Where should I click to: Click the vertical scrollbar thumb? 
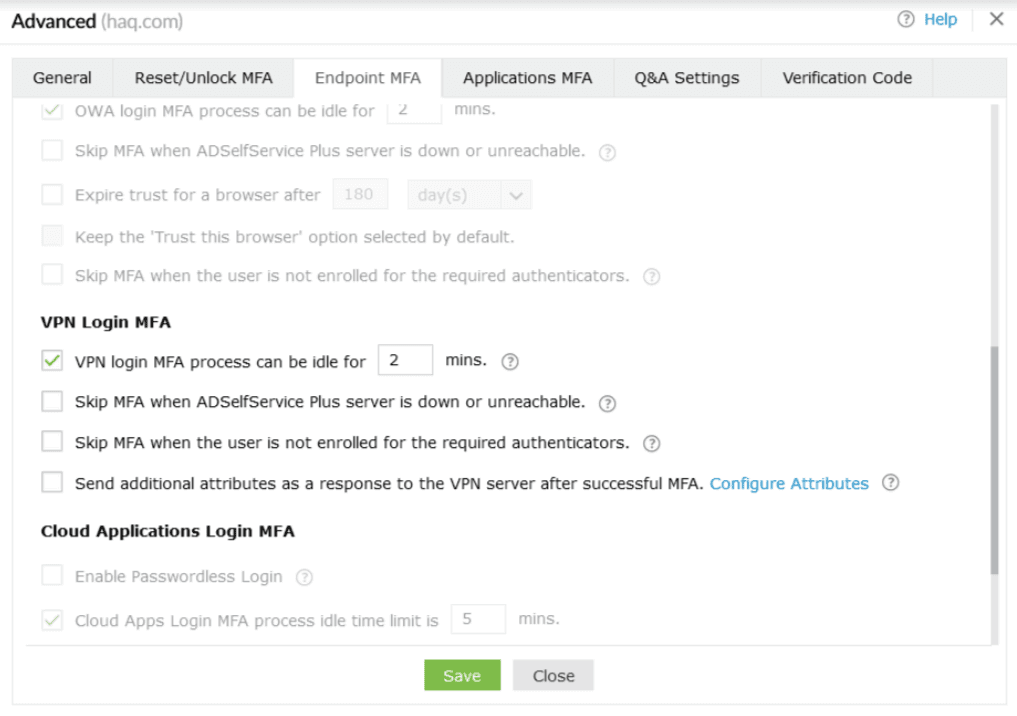994,460
